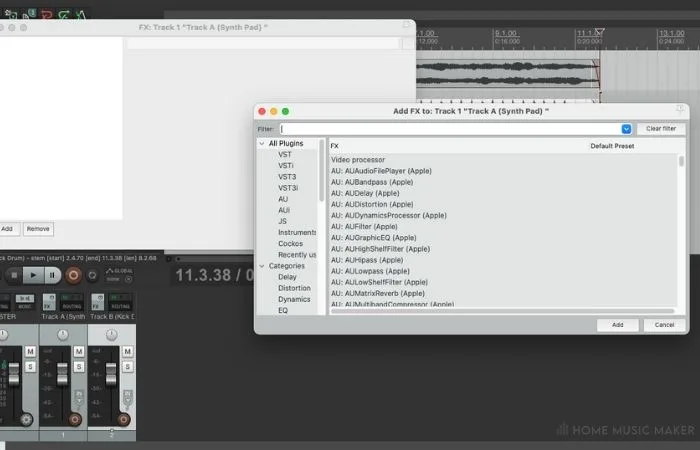This screenshot has width=700, height=450.
Task: Collapse the Categories tree node
Action: 262,266
